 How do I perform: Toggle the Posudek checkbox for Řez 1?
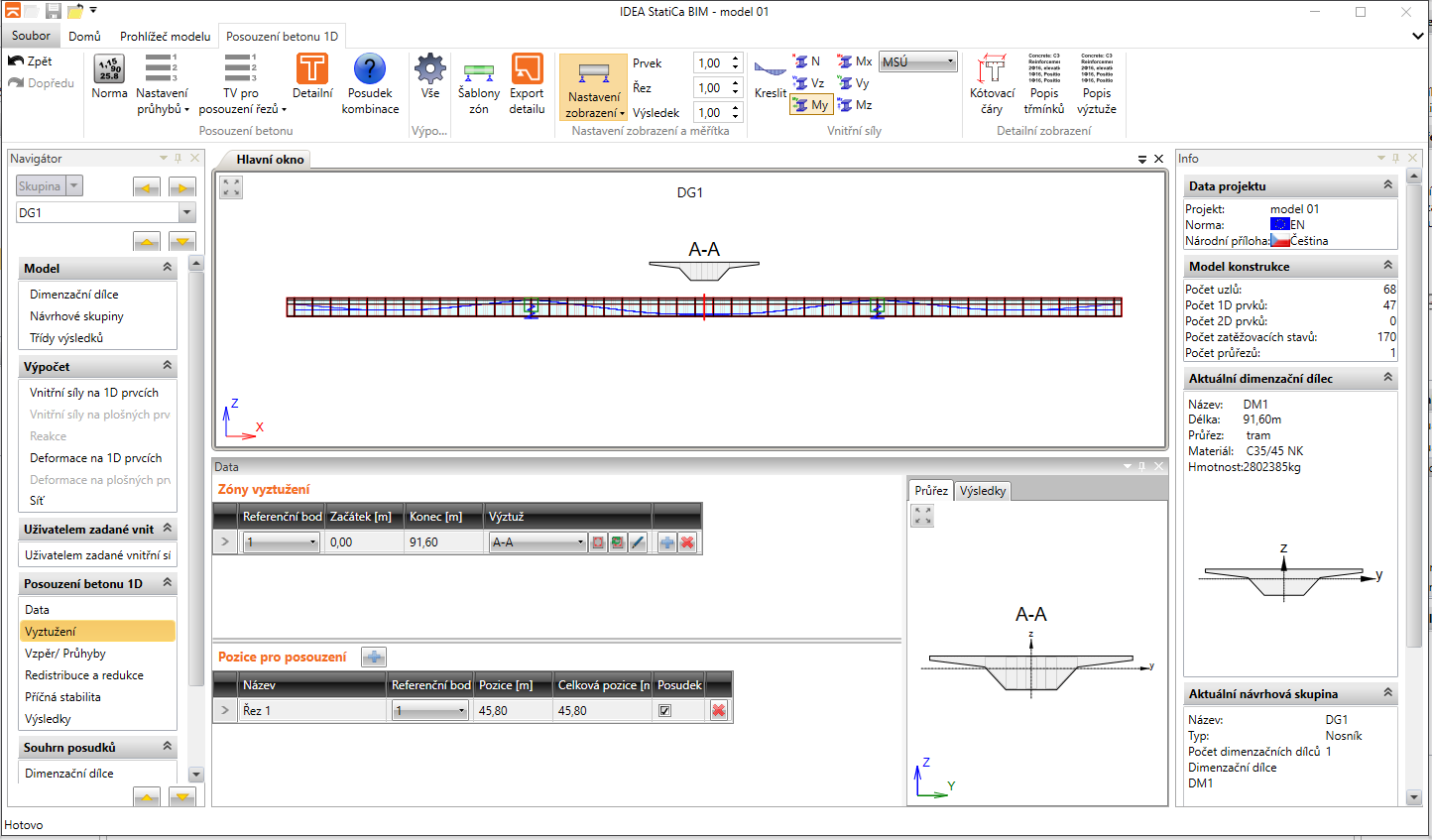664,711
